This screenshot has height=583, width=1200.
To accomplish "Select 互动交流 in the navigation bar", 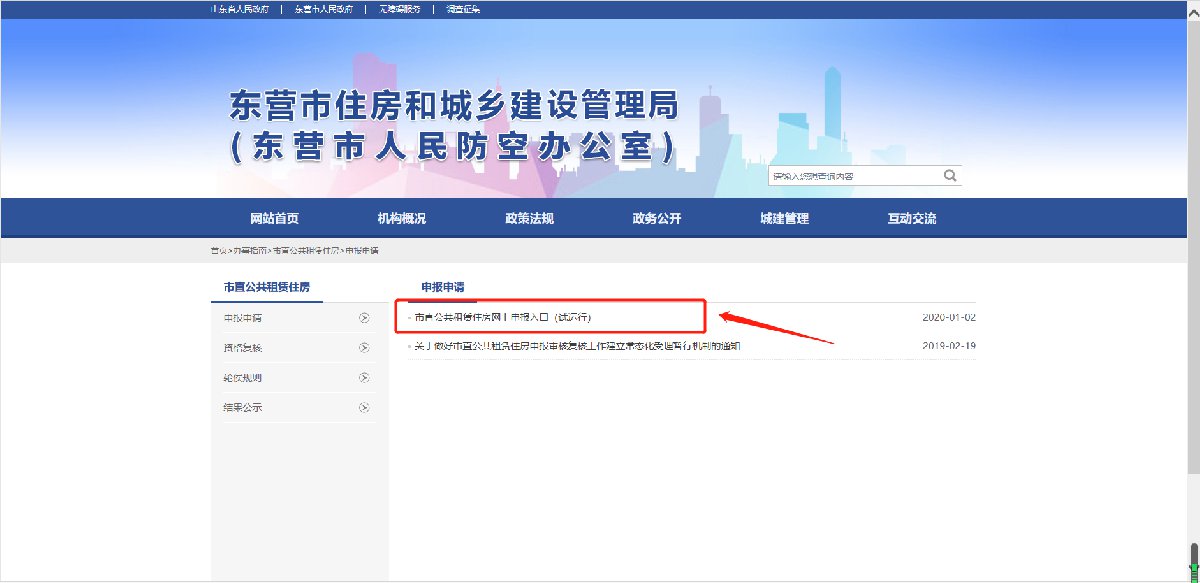I will click(912, 219).
